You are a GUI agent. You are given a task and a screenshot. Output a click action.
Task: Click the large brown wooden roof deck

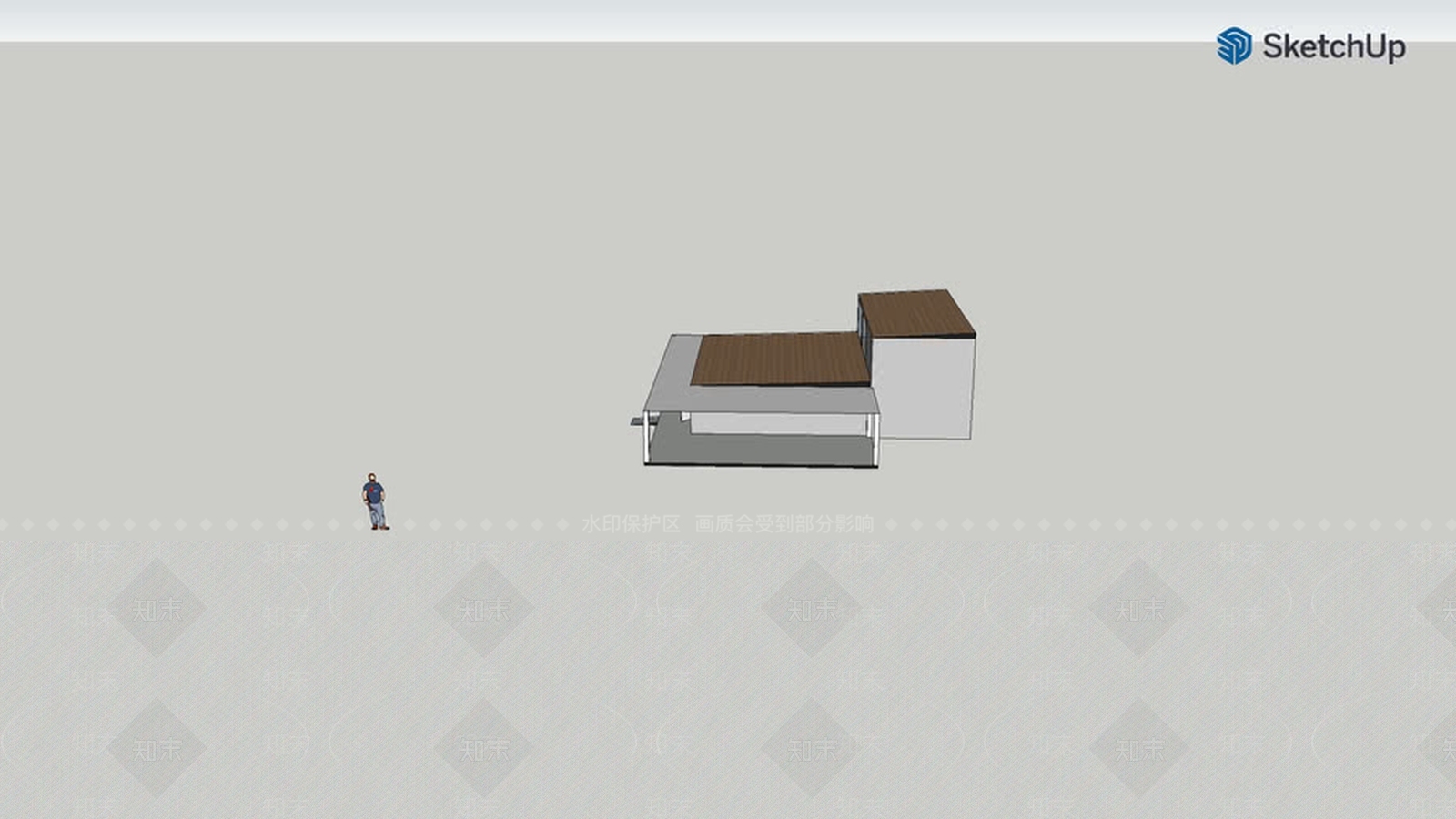tap(781, 359)
